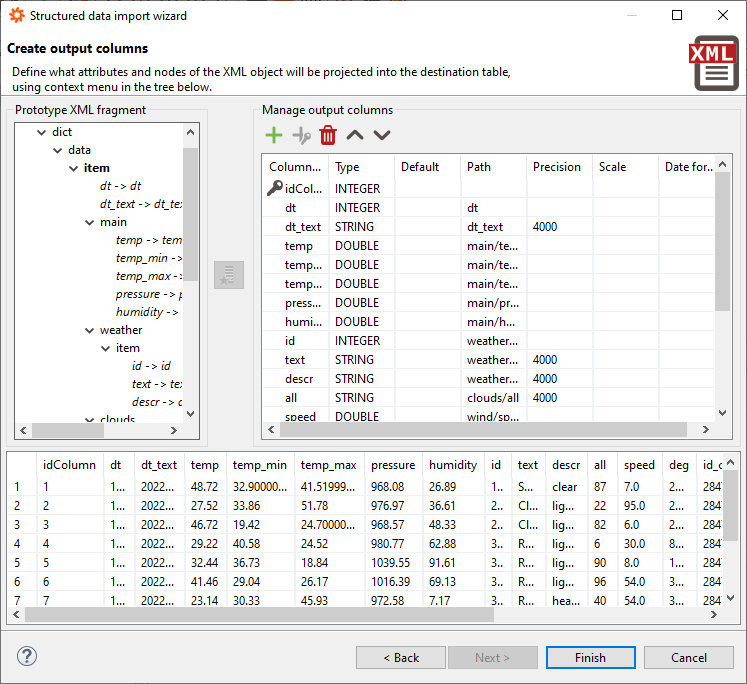747x684 pixels.
Task: Collapse the main node in XML tree
Action: coord(90,222)
